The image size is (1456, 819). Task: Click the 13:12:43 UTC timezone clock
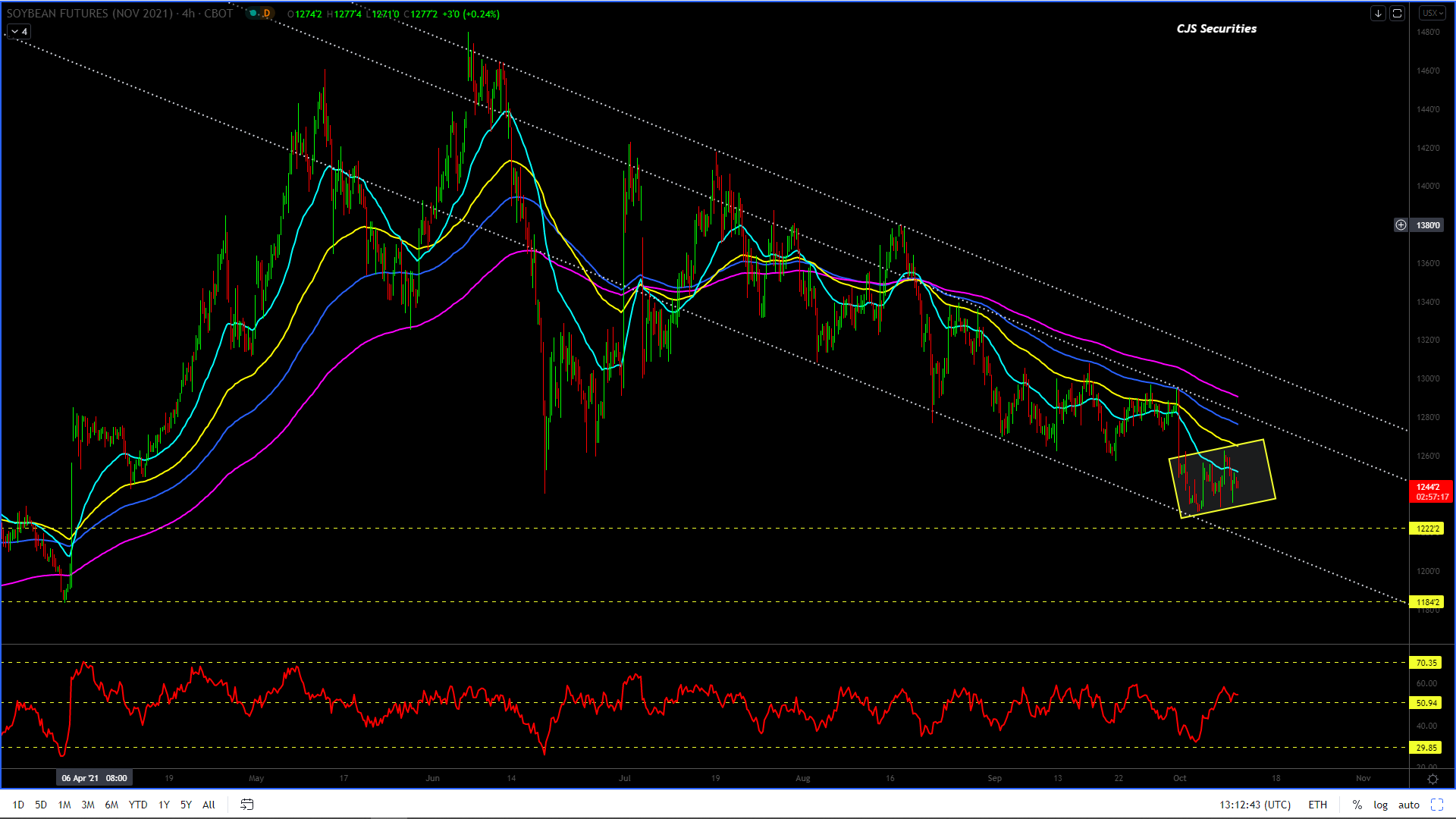click(1254, 805)
